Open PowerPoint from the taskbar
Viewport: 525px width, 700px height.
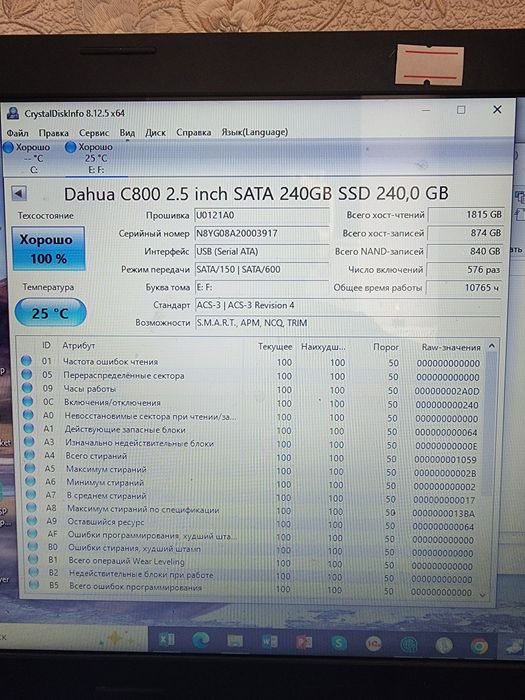(304, 642)
